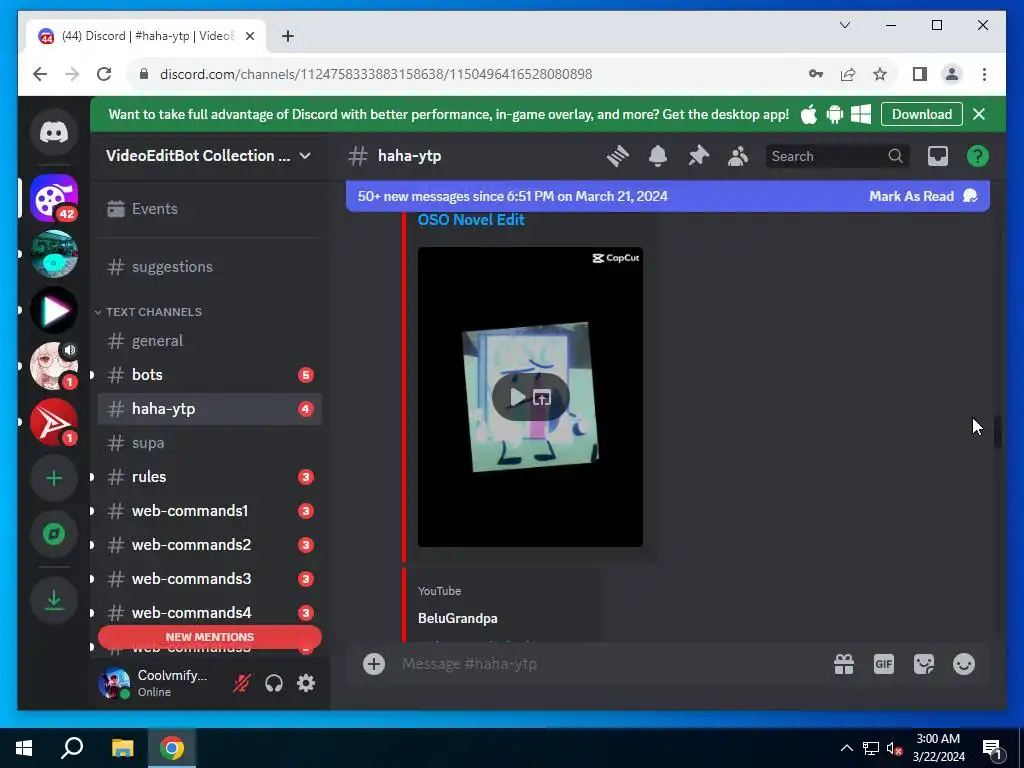Open the anime avatar server icon
This screenshot has width=1024, height=768.
54,366
